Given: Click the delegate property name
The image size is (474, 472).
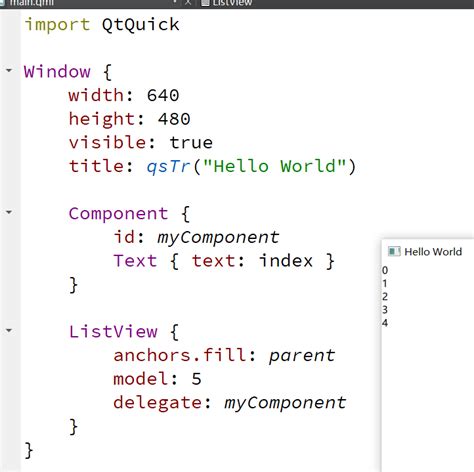Looking at the screenshot, I should pos(157,403).
